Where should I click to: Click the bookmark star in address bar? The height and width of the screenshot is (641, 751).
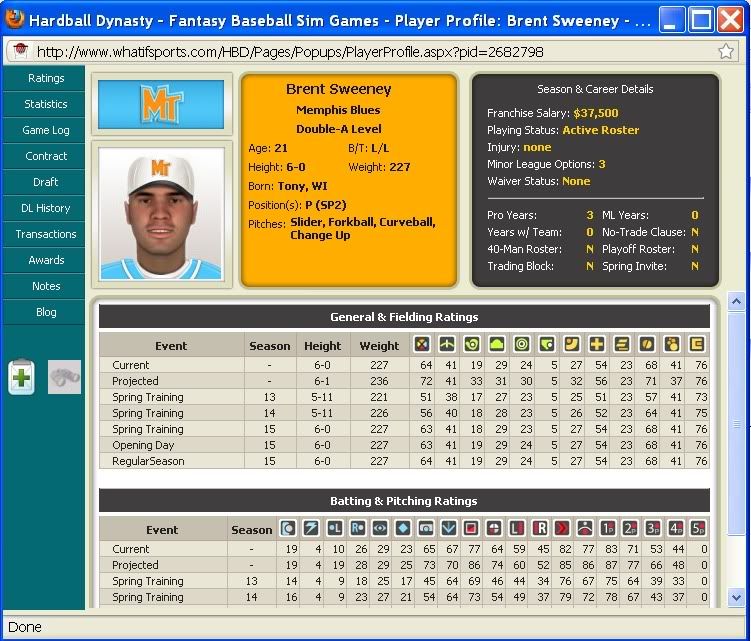tap(726, 51)
